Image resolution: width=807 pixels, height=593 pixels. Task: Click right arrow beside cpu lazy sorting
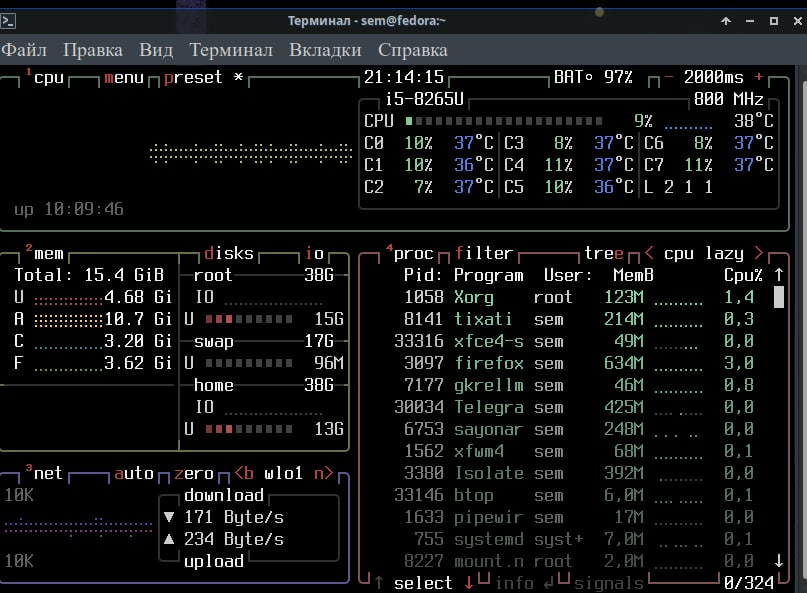coord(759,253)
